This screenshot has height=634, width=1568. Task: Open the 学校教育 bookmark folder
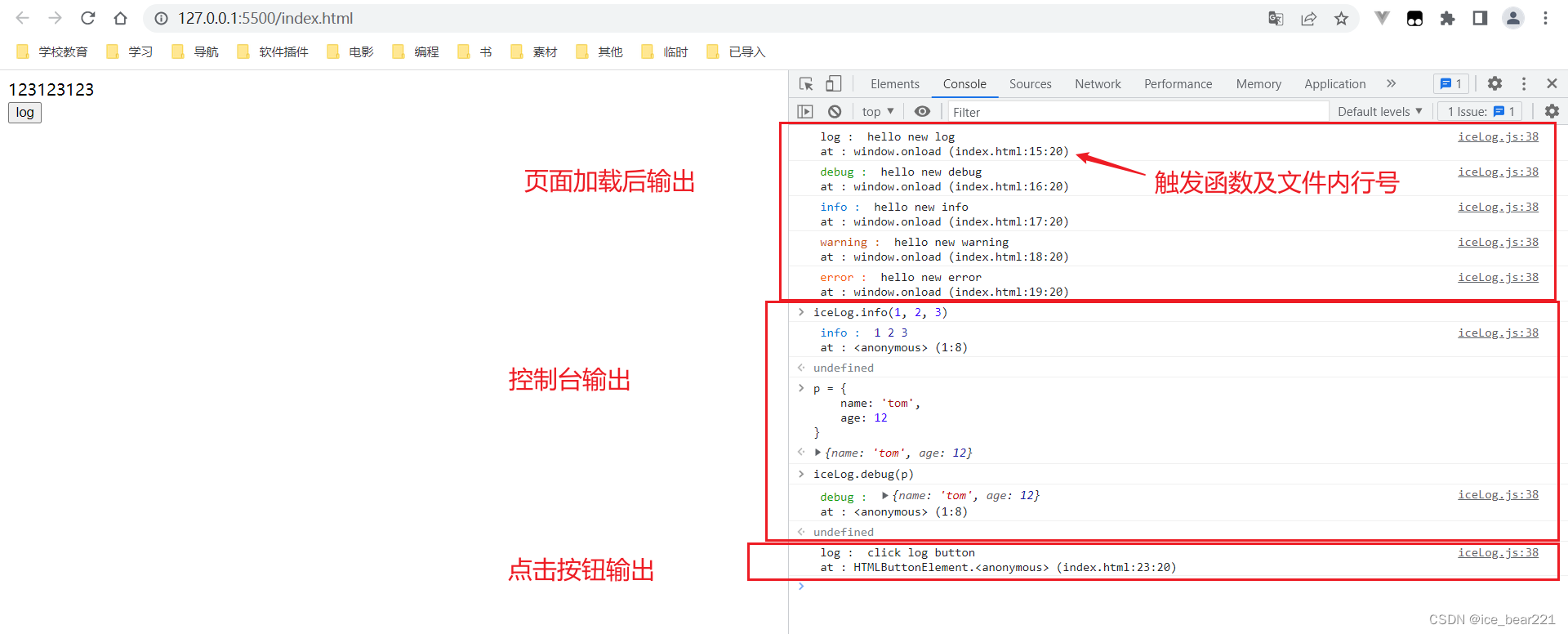click(x=52, y=51)
